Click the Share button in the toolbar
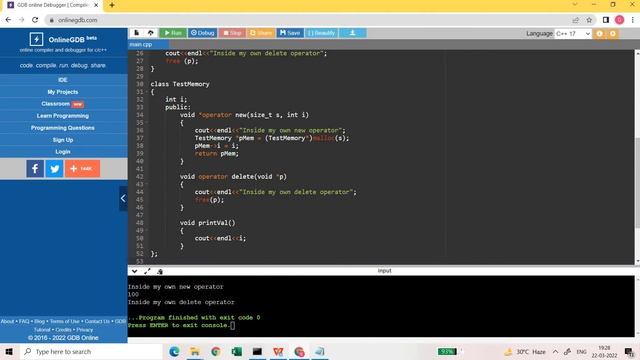Screen dimensions: 640x360 tap(261, 33)
